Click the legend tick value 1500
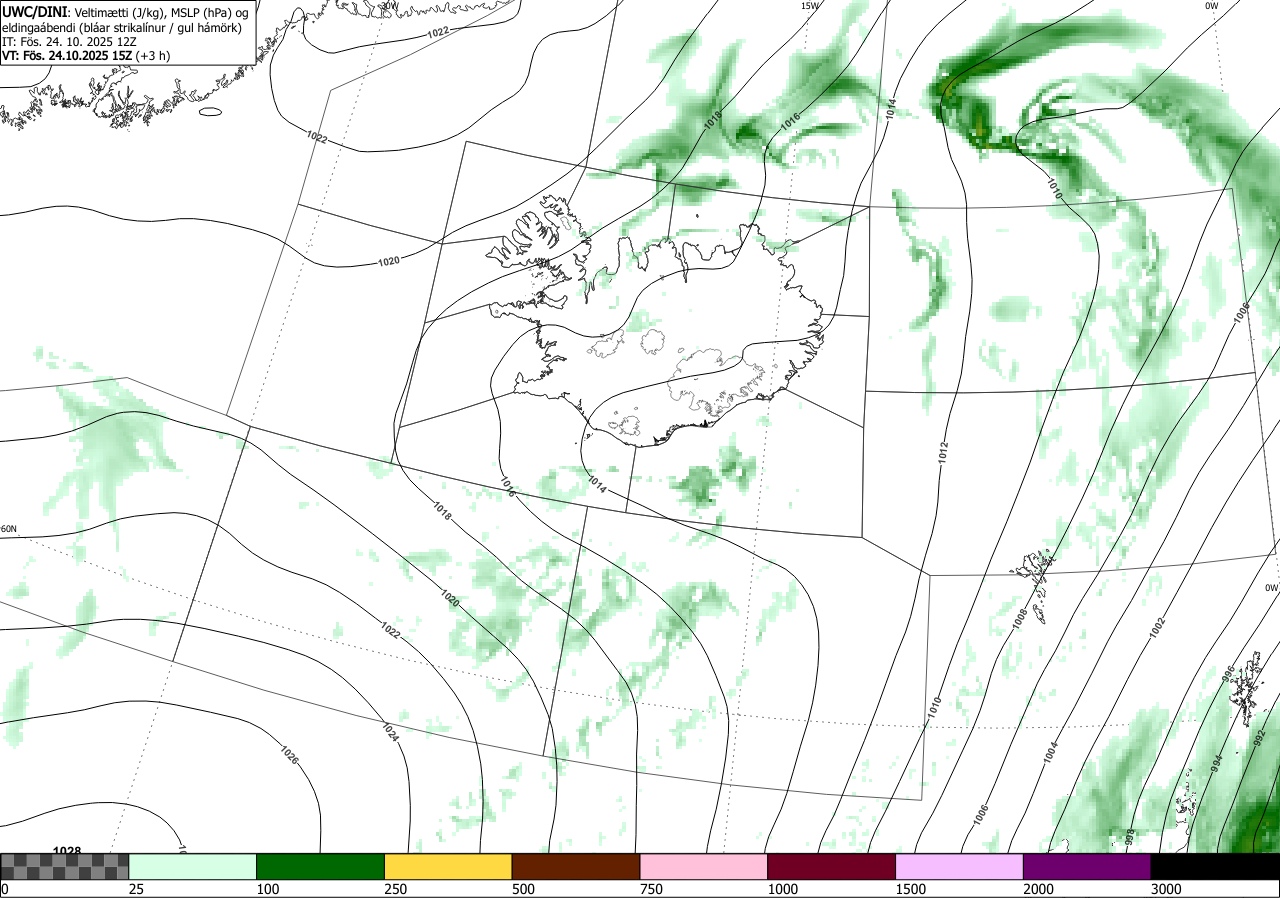Screen dimensions: 1280x898 click(911, 889)
